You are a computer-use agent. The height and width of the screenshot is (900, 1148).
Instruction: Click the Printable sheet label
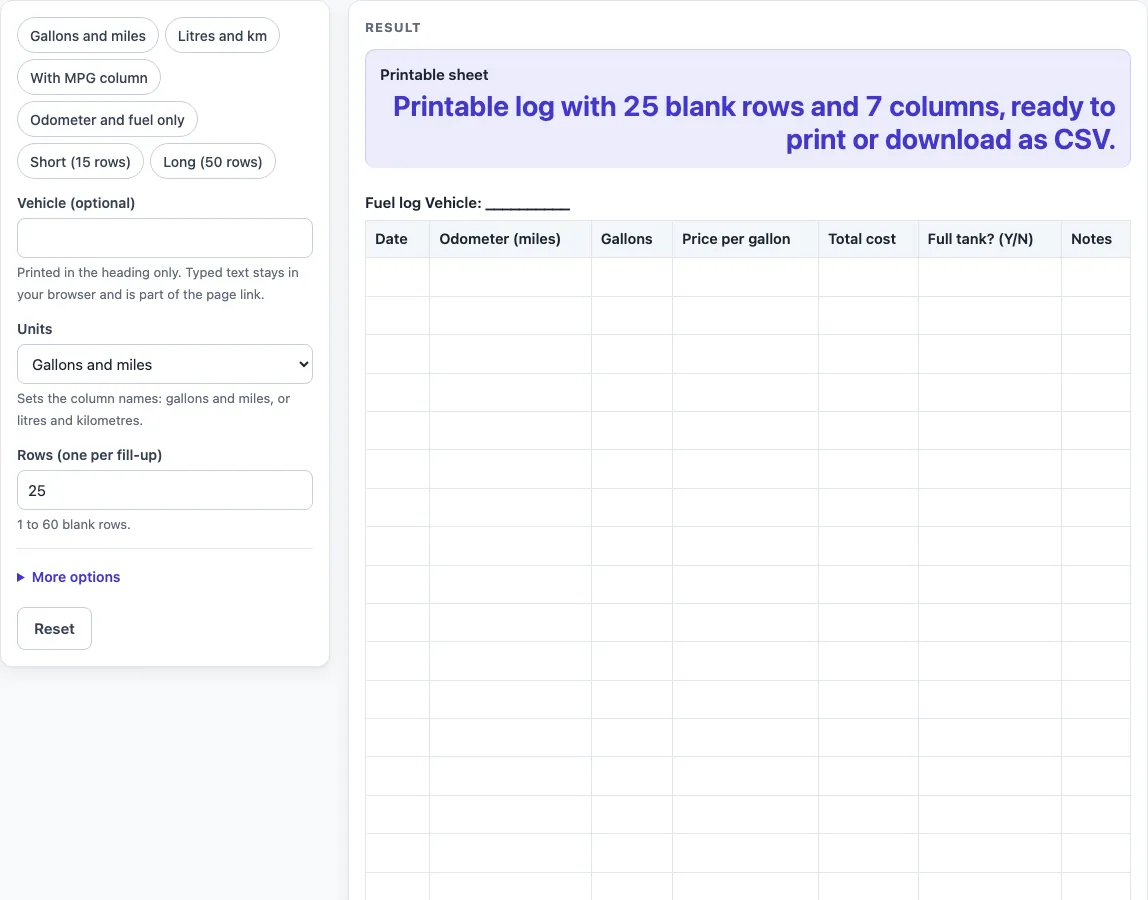tap(434, 75)
